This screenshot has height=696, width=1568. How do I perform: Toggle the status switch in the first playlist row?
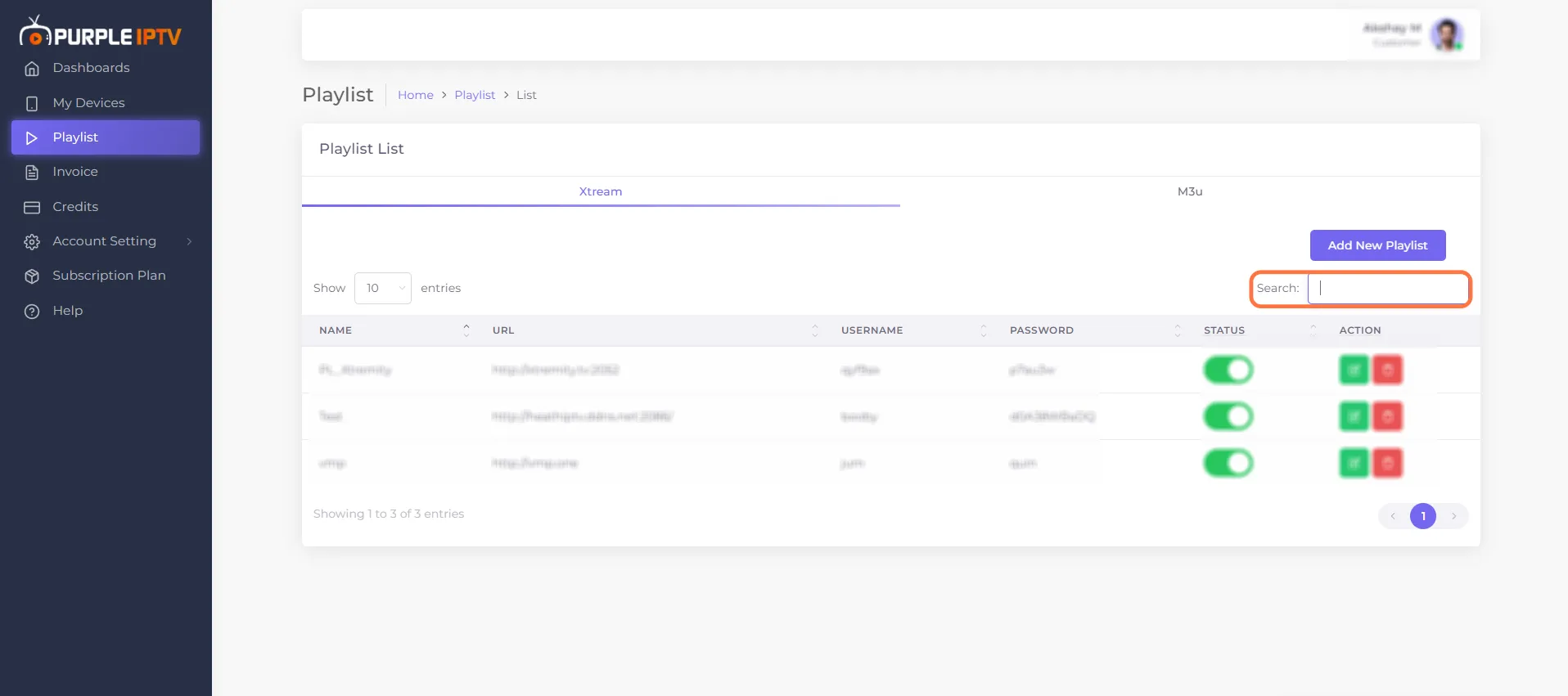tap(1228, 370)
